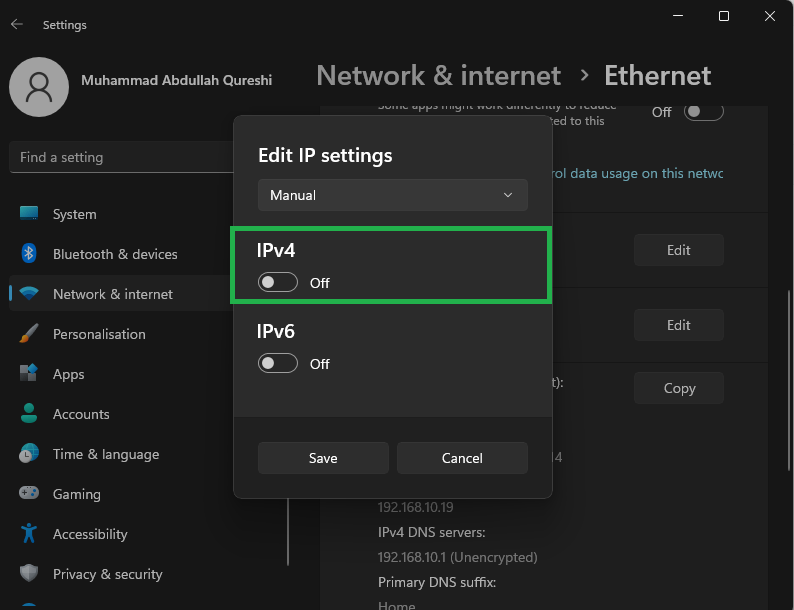Viewport: 794px width, 610px height.
Task: Open Network & internet sidebar item
Action: pos(113,294)
